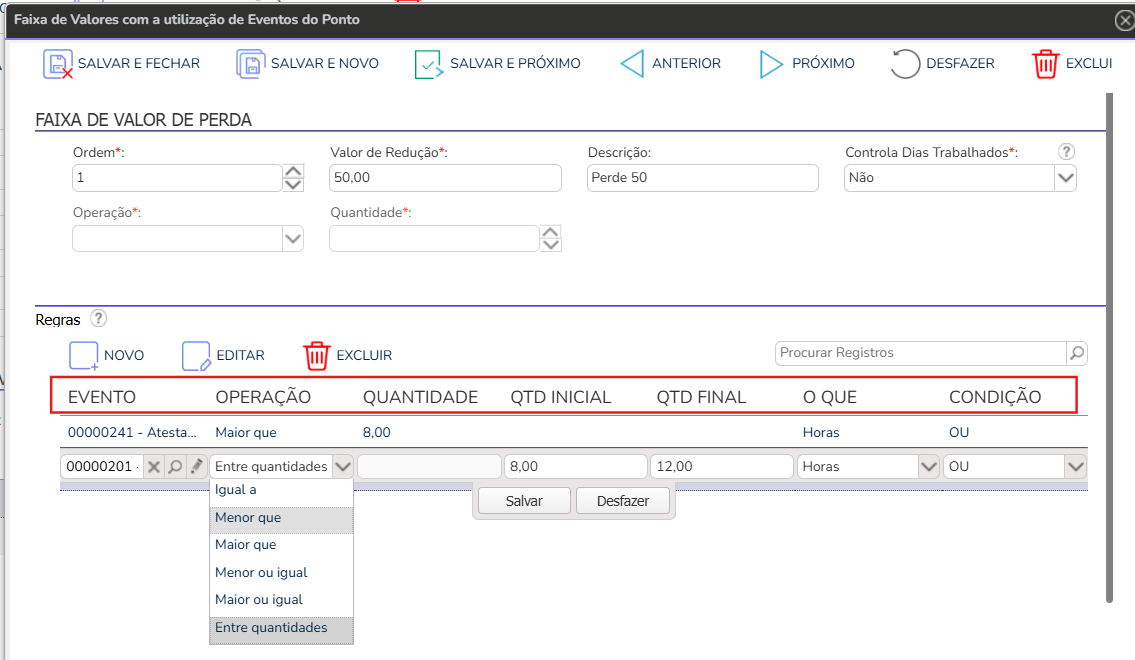Click the Desfazer undo icon in toolbar

click(x=905, y=64)
